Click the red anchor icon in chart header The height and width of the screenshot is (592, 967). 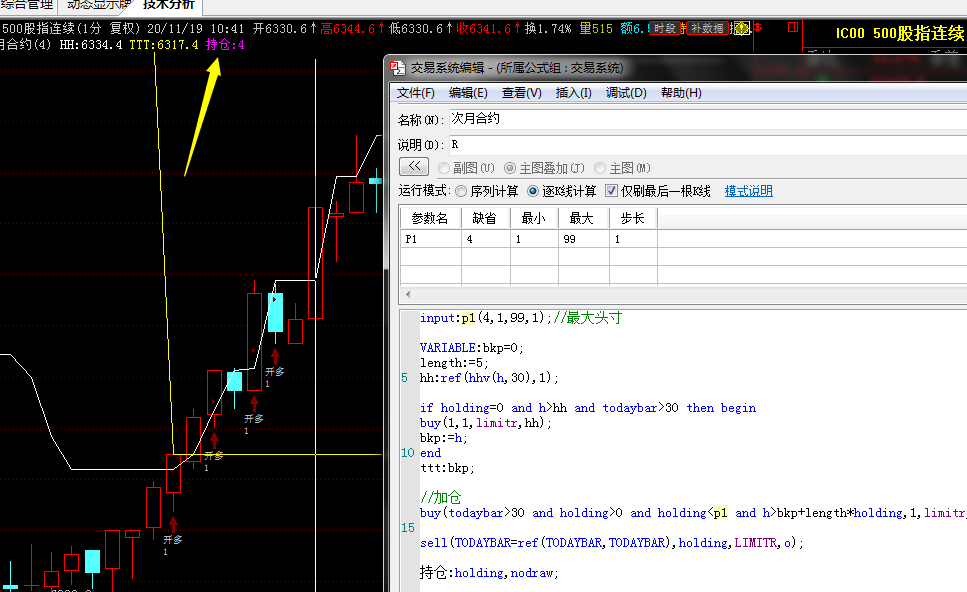click(758, 27)
